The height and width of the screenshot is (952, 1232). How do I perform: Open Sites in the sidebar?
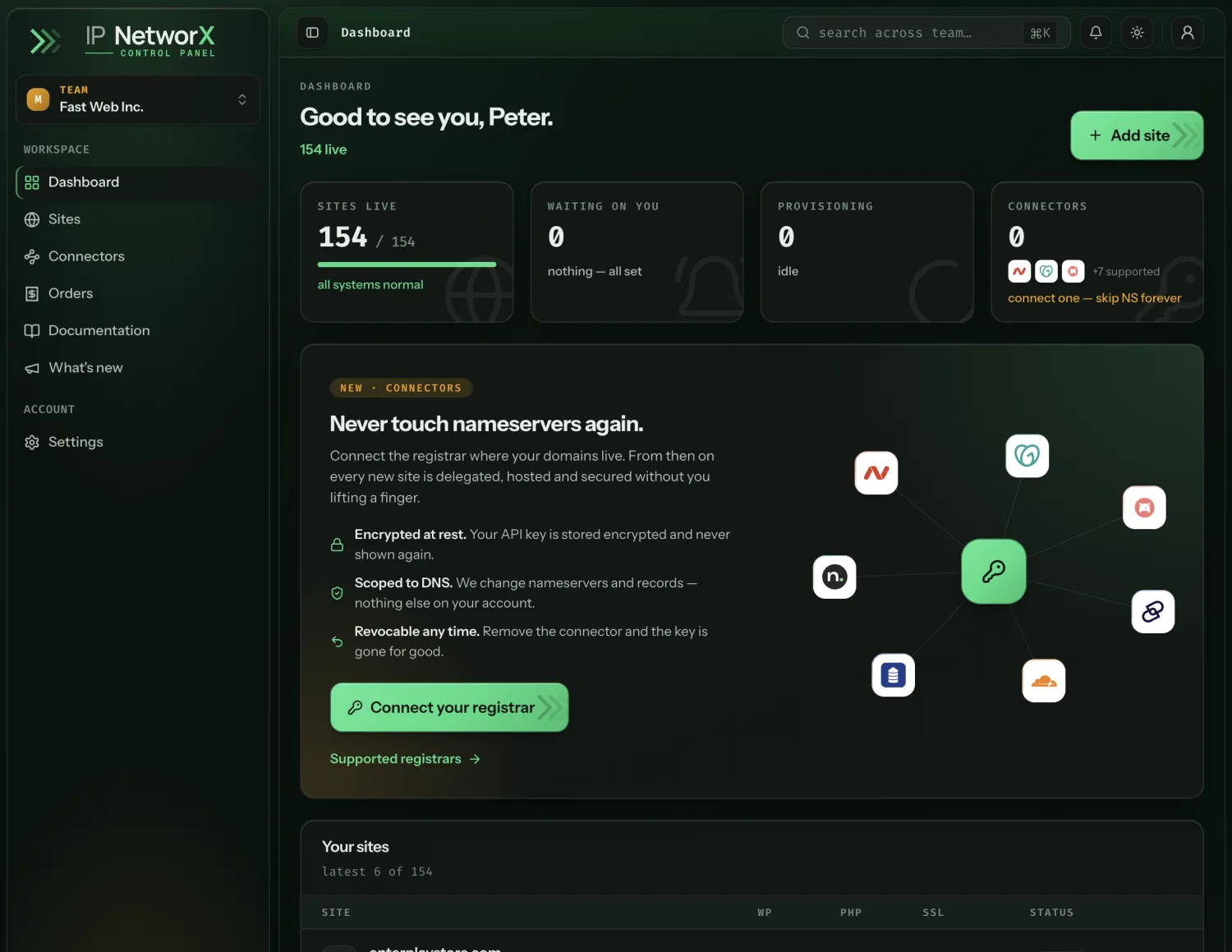(138, 219)
